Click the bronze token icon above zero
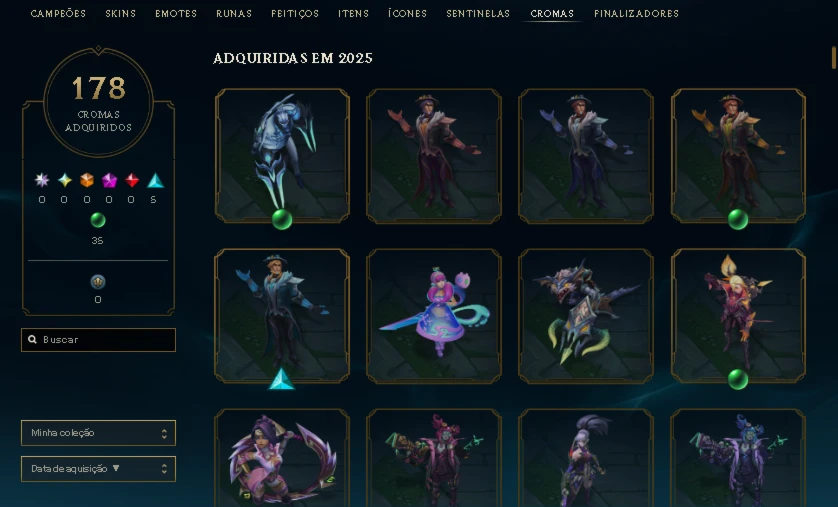This screenshot has height=507, width=838. click(98, 282)
